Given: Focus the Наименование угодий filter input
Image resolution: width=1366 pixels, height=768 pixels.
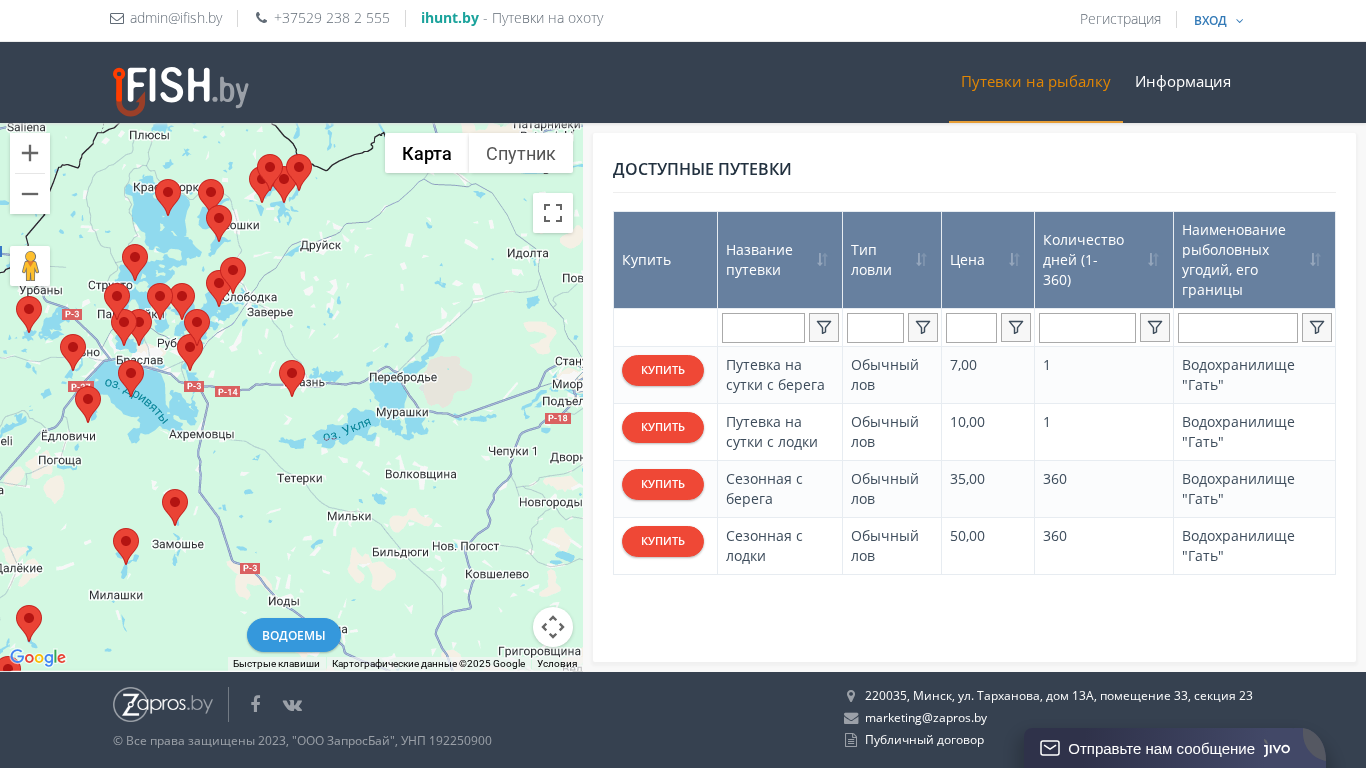Looking at the screenshot, I should tap(1238, 327).
